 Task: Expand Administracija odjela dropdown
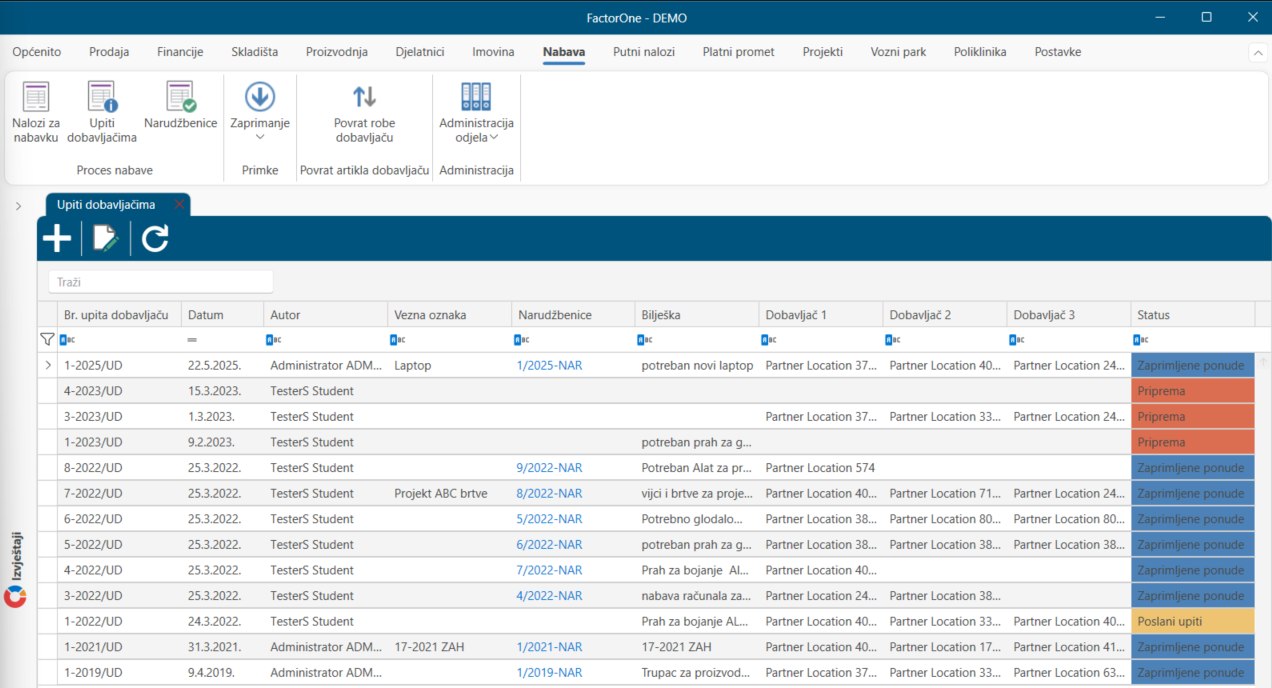point(476,112)
